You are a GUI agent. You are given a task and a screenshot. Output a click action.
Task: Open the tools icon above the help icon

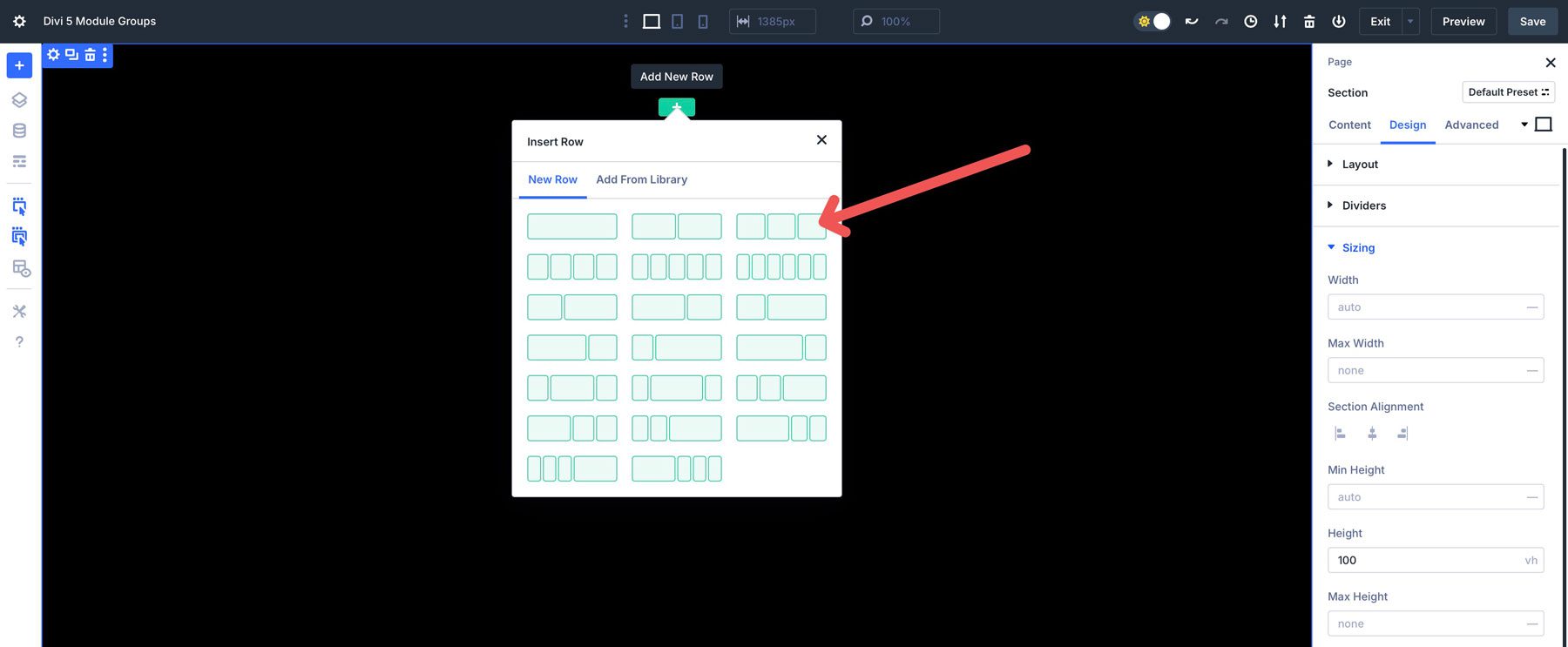point(19,311)
